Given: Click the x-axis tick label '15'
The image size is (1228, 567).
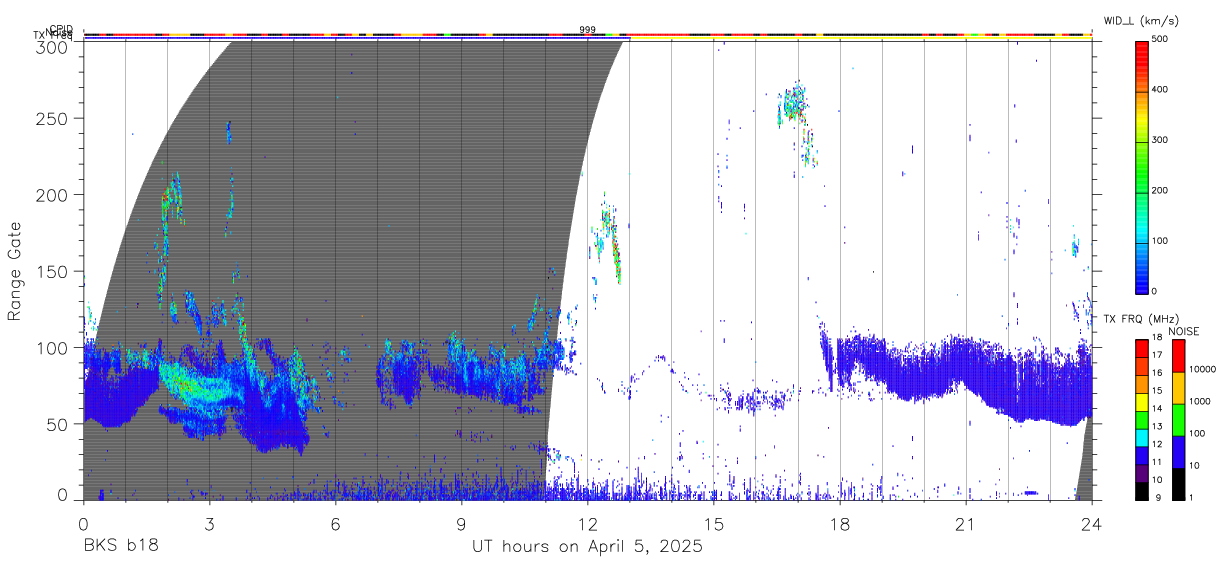Looking at the screenshot, I should [x=713, y=524].
